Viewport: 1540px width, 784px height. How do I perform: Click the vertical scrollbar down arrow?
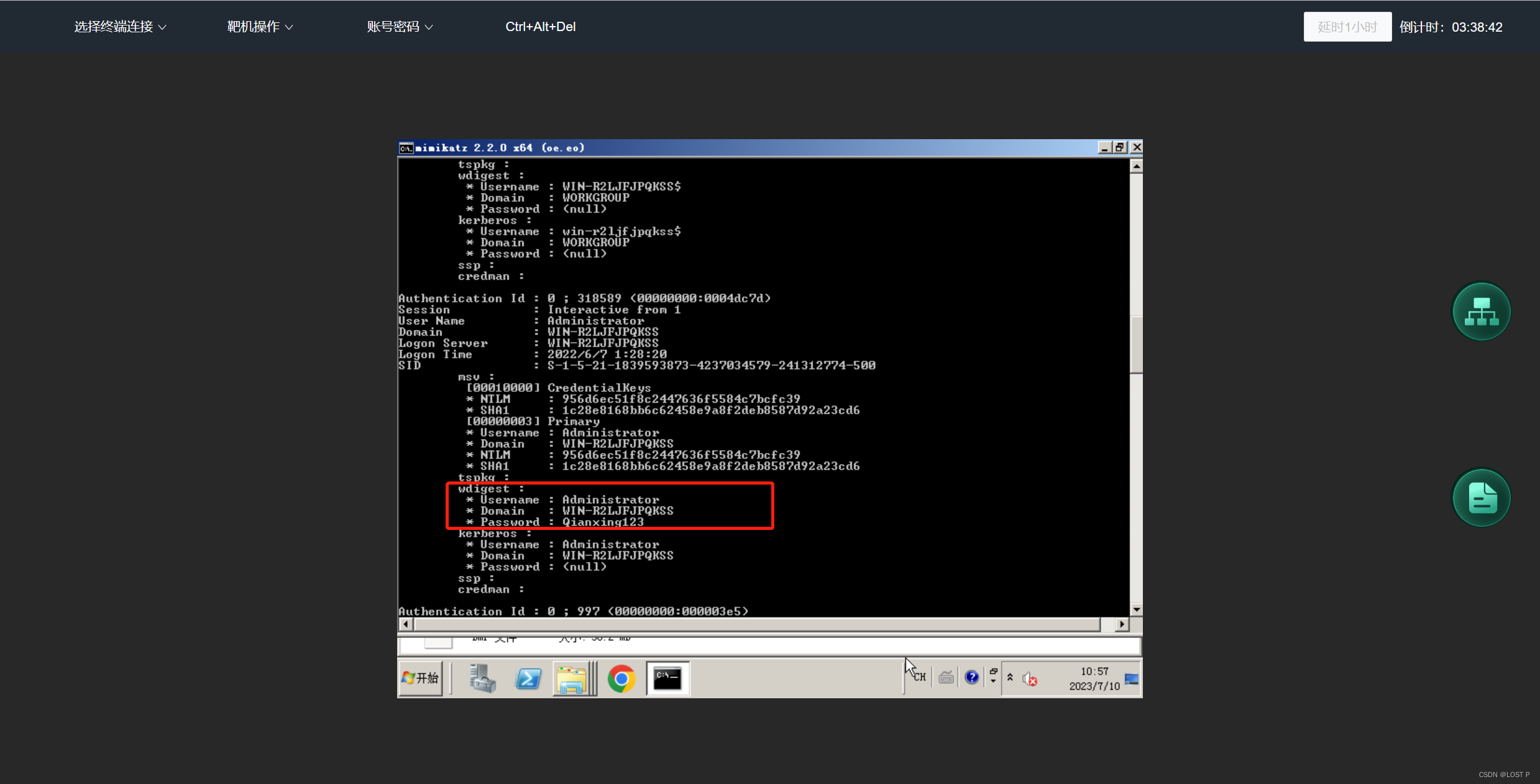(x=1136, y=609)
